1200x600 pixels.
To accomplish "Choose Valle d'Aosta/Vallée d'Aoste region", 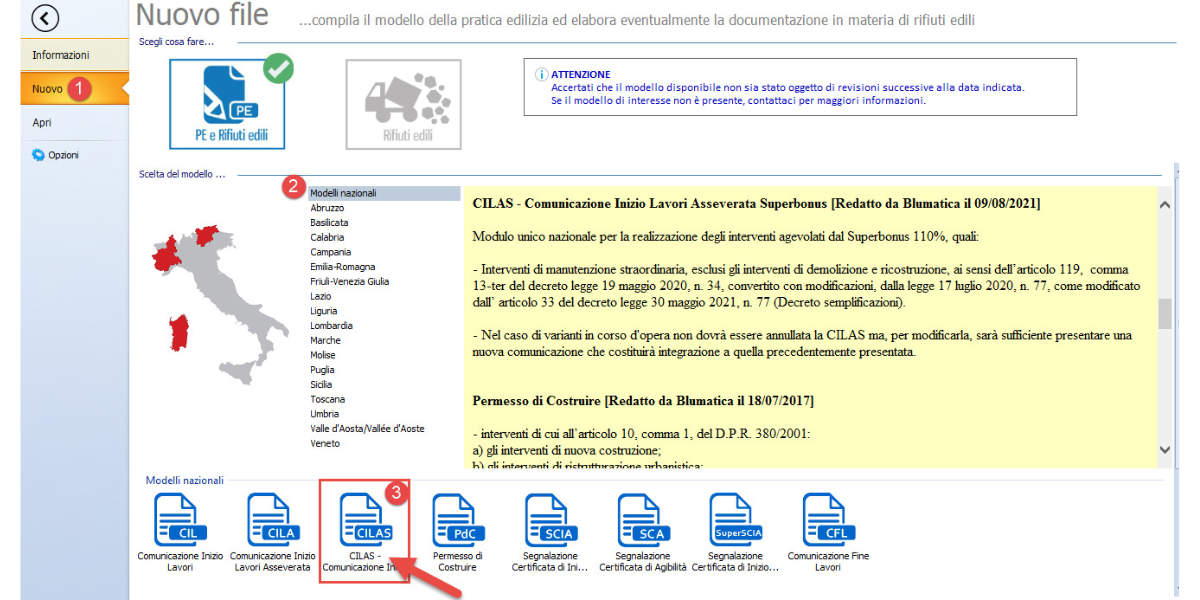I will 367,429.
